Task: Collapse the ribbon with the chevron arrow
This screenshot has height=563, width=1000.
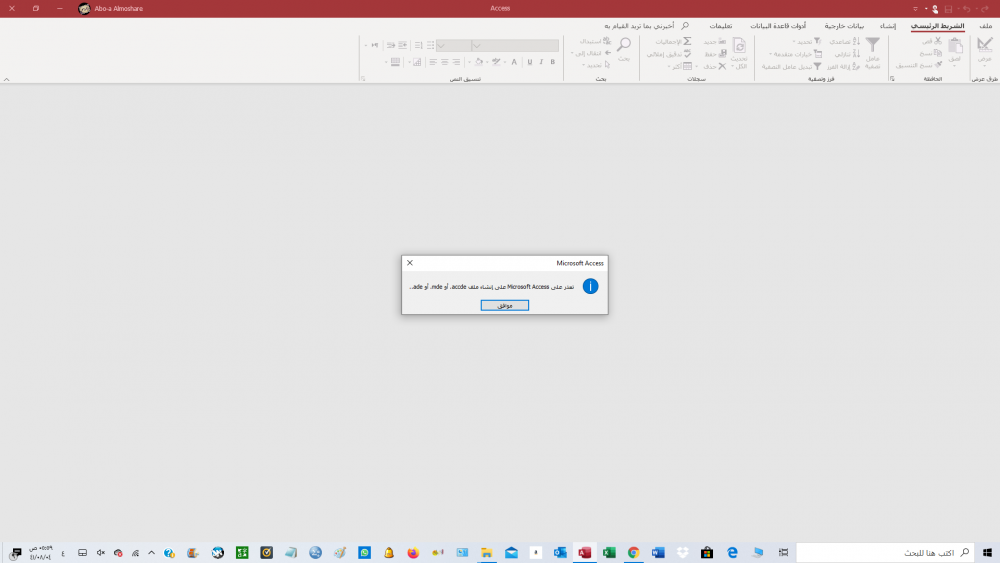Action: pyautogui.click(x=6, y=80)
